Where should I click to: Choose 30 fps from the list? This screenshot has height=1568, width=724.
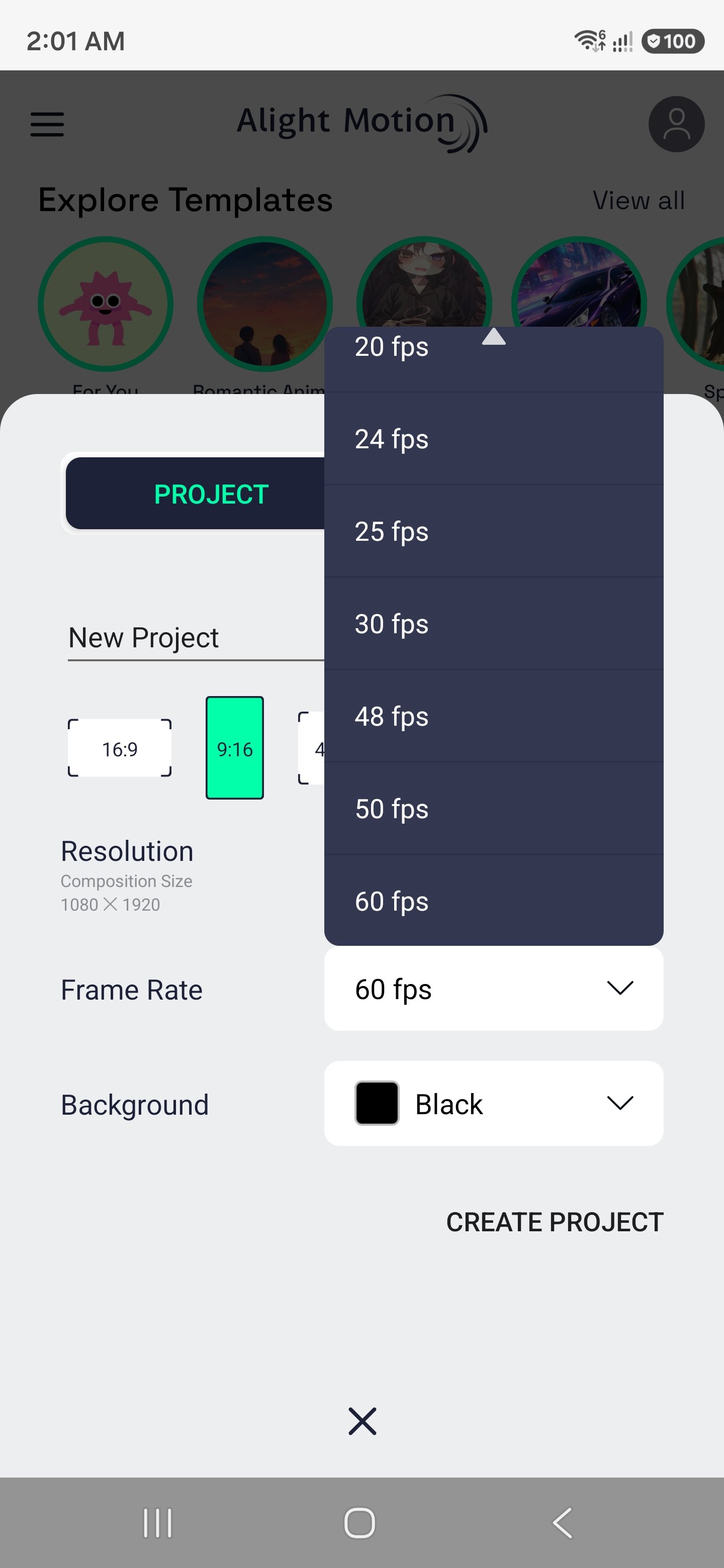pyautogui.click(x=493, y=624)
